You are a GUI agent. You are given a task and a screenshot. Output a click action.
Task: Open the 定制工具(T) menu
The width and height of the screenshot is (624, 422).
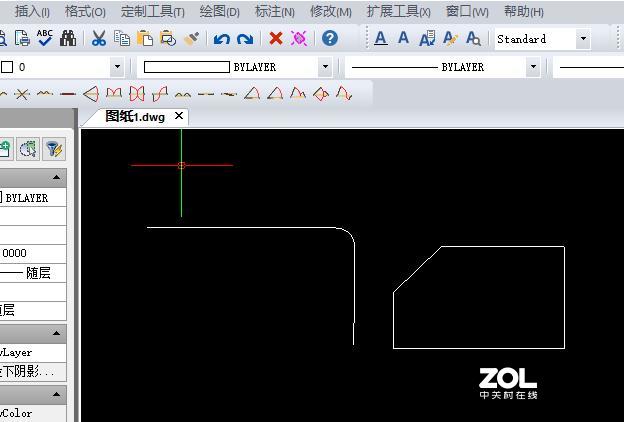153,12
